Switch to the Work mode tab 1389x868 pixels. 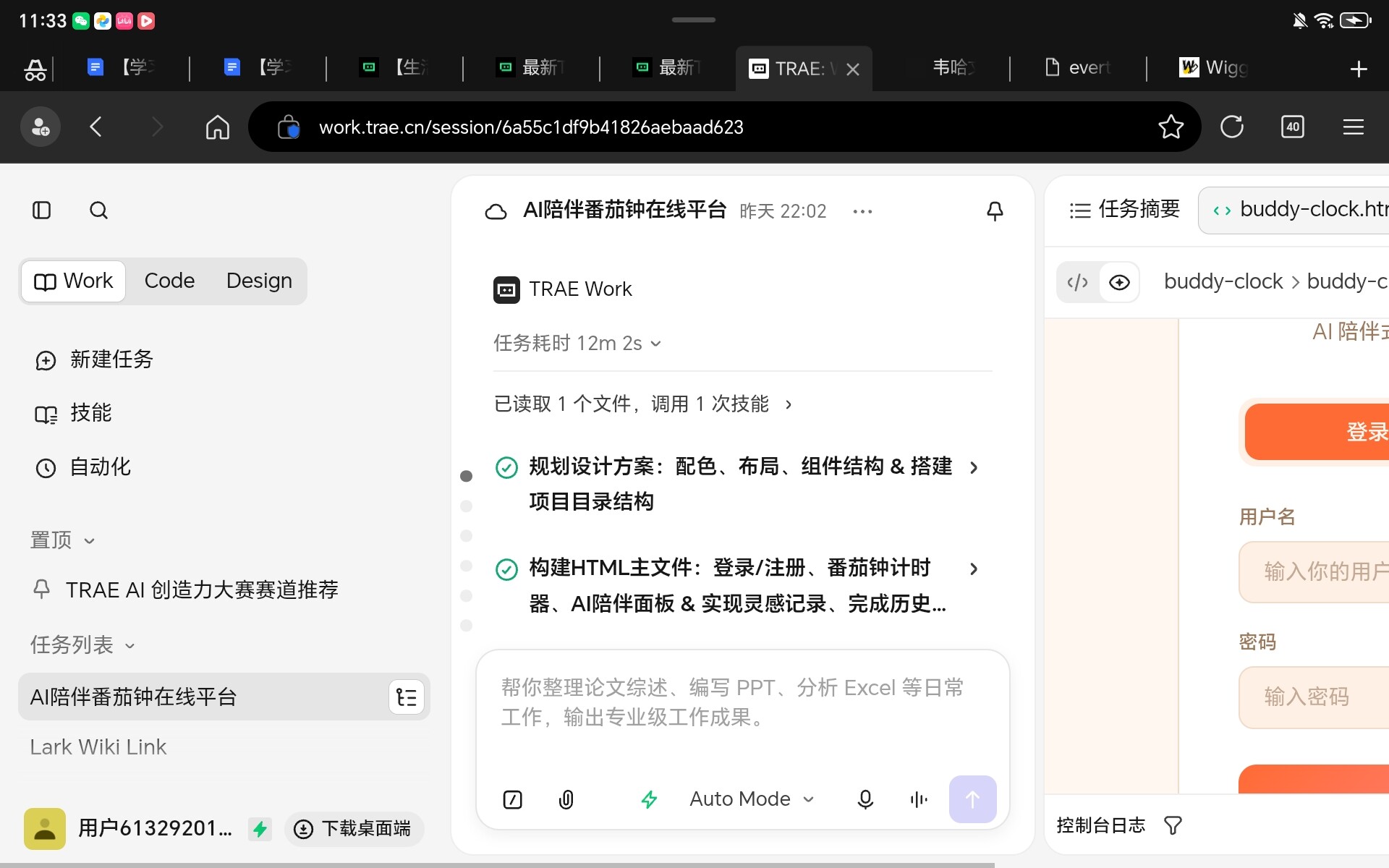[x=74, y=281]
